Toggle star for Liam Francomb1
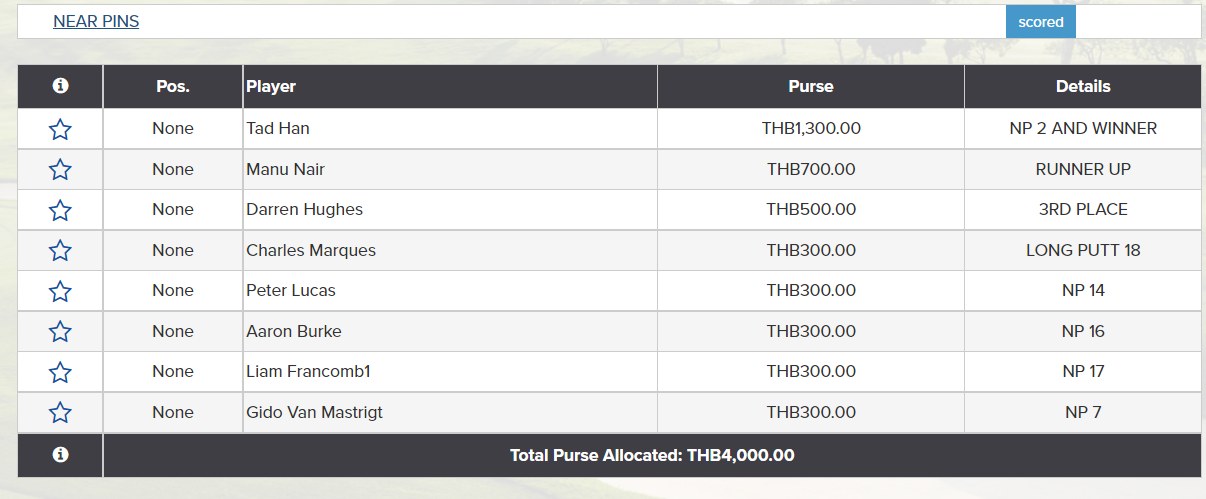Viewport: 1206px width, 499px height. [60, 372]
